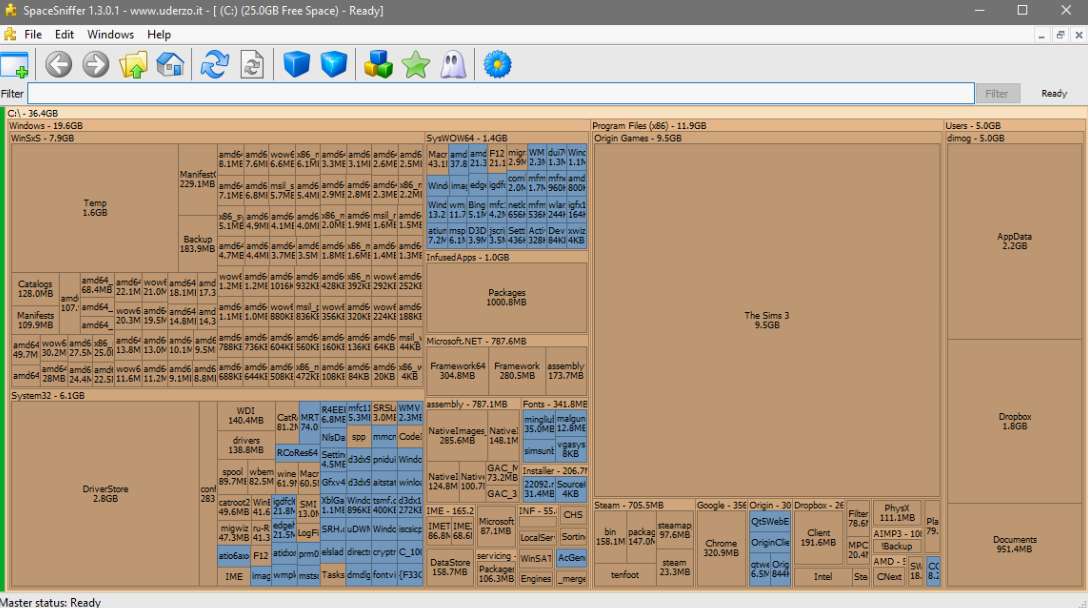This screenshot has height=608, width=1088.
Task: Click the first blue cube detail icon
Action: pyautogui.click(x=296, y=65)
